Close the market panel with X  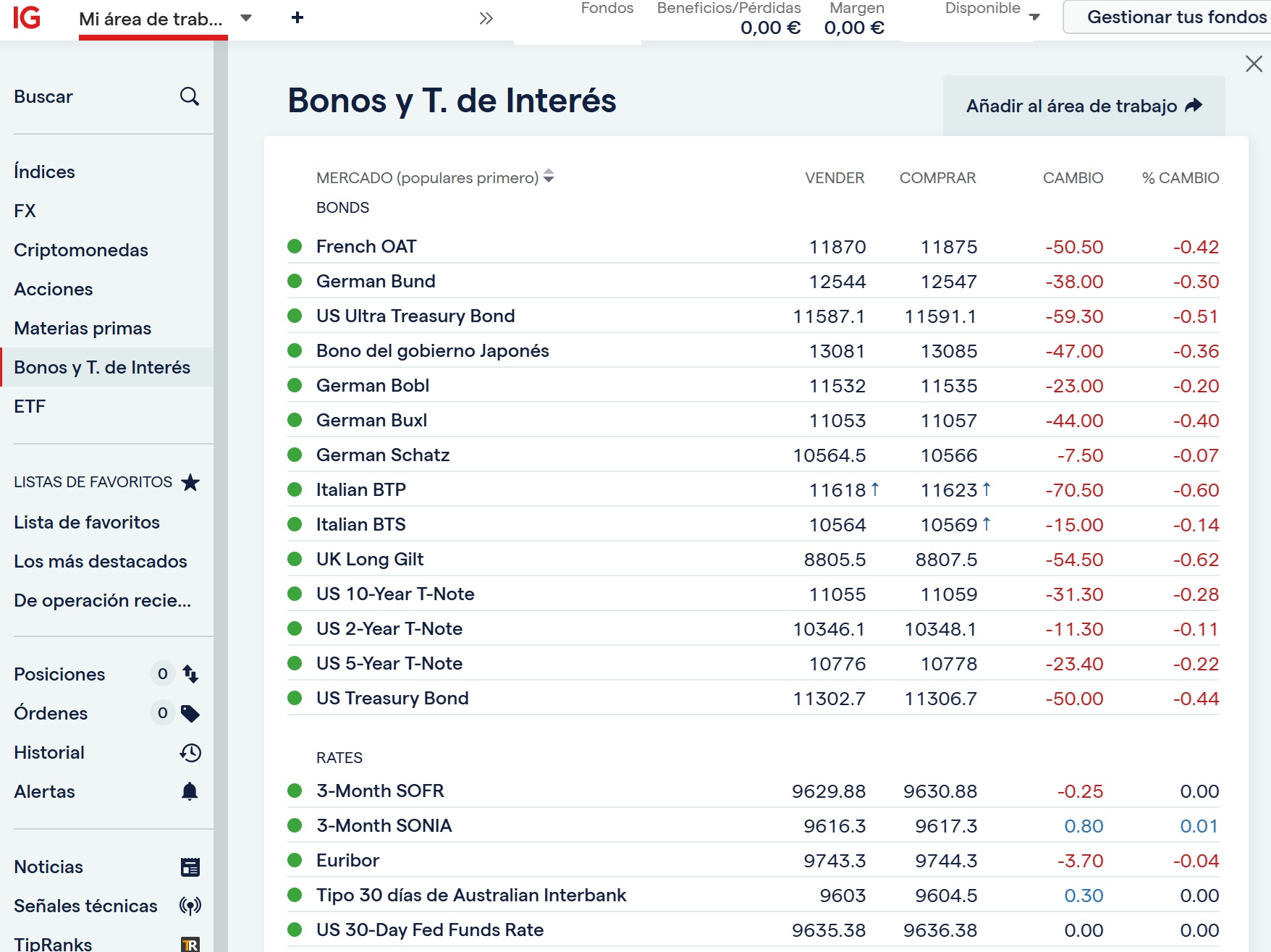point(1254,64)
